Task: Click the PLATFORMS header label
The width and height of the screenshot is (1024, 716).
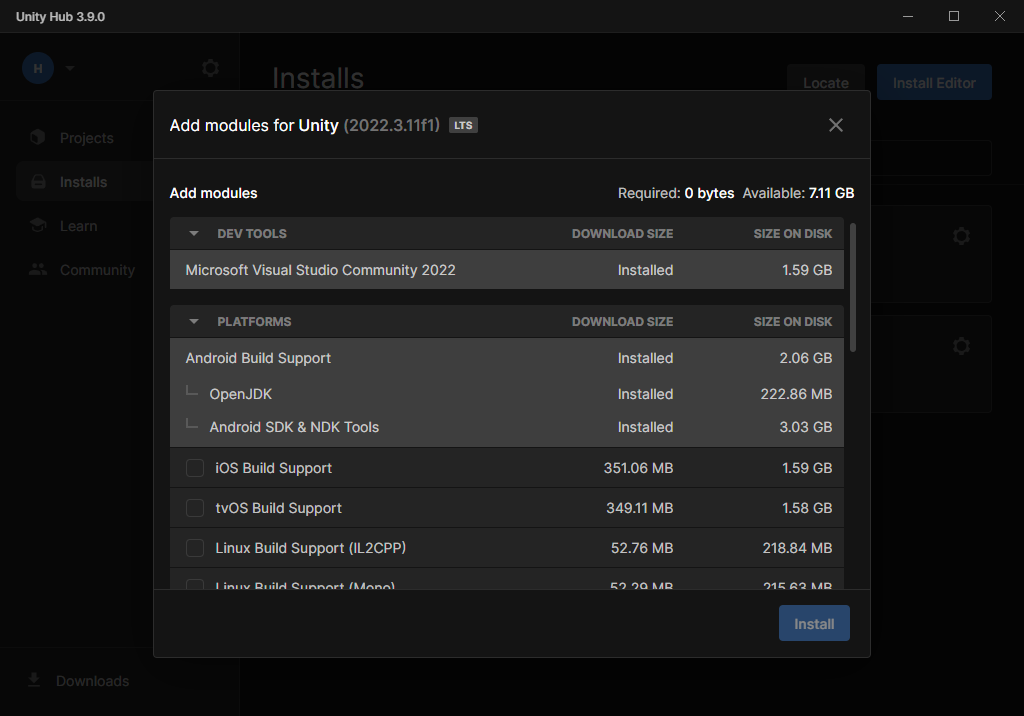Action: tap(254, 321)
